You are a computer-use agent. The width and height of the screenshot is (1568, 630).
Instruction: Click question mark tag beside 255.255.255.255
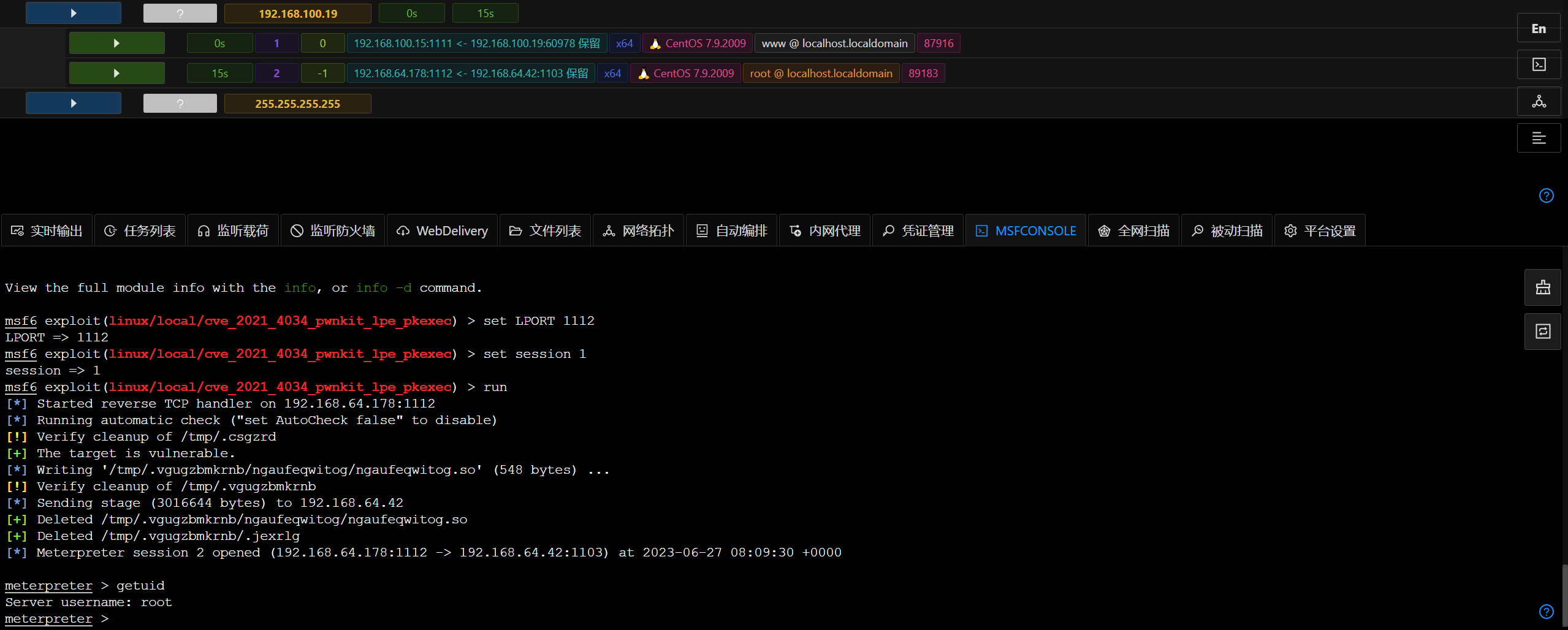click(180, 103)
